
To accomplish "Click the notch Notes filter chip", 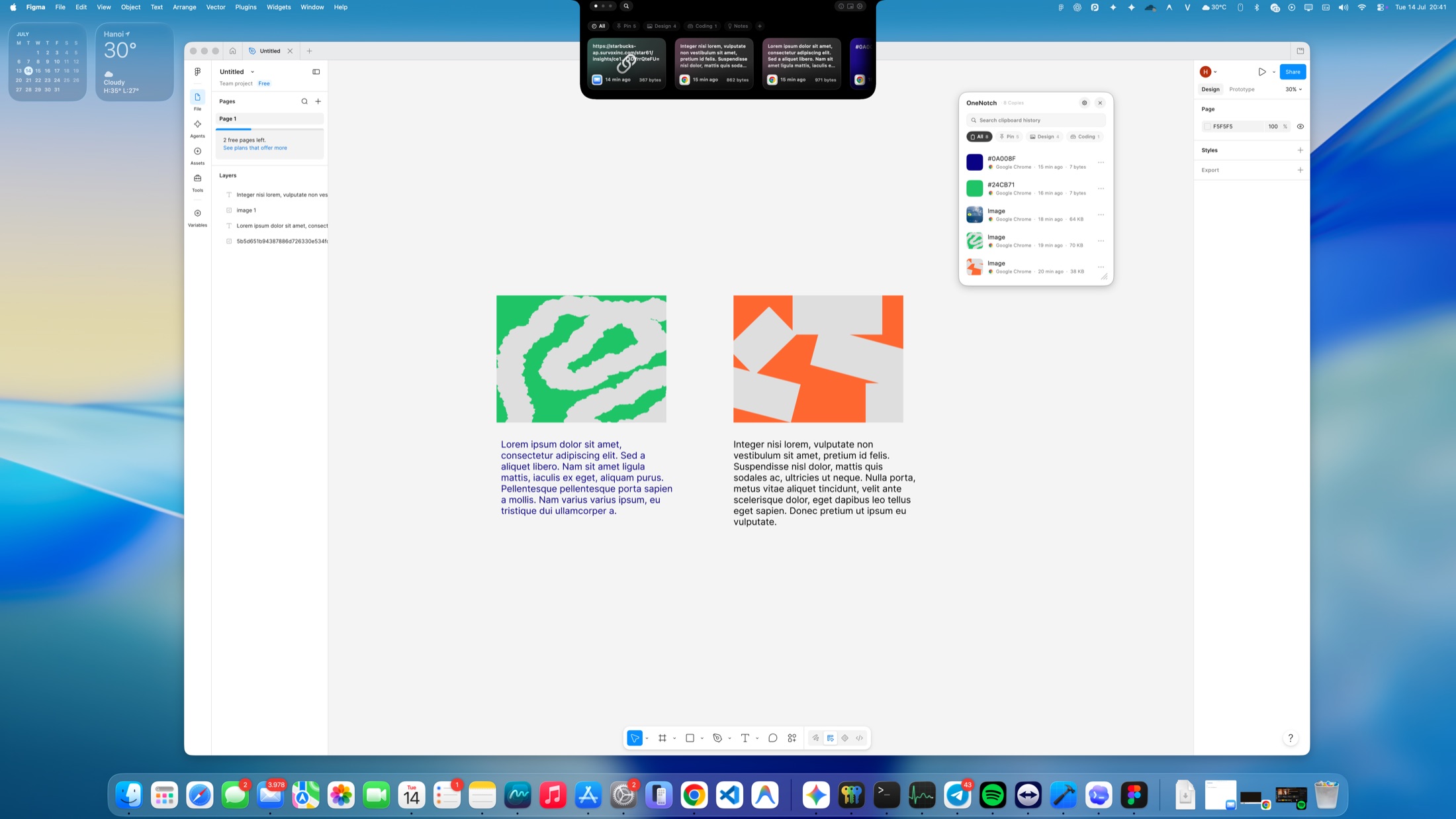I will 737,26.
